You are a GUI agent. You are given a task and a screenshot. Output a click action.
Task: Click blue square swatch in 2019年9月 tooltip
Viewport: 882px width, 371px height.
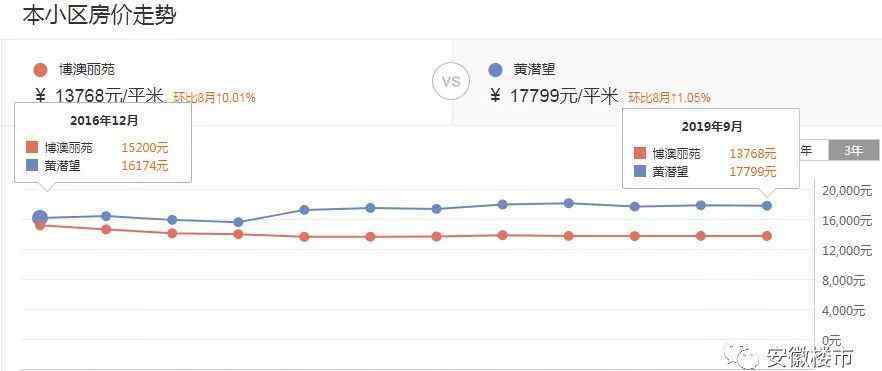point(640,171)
